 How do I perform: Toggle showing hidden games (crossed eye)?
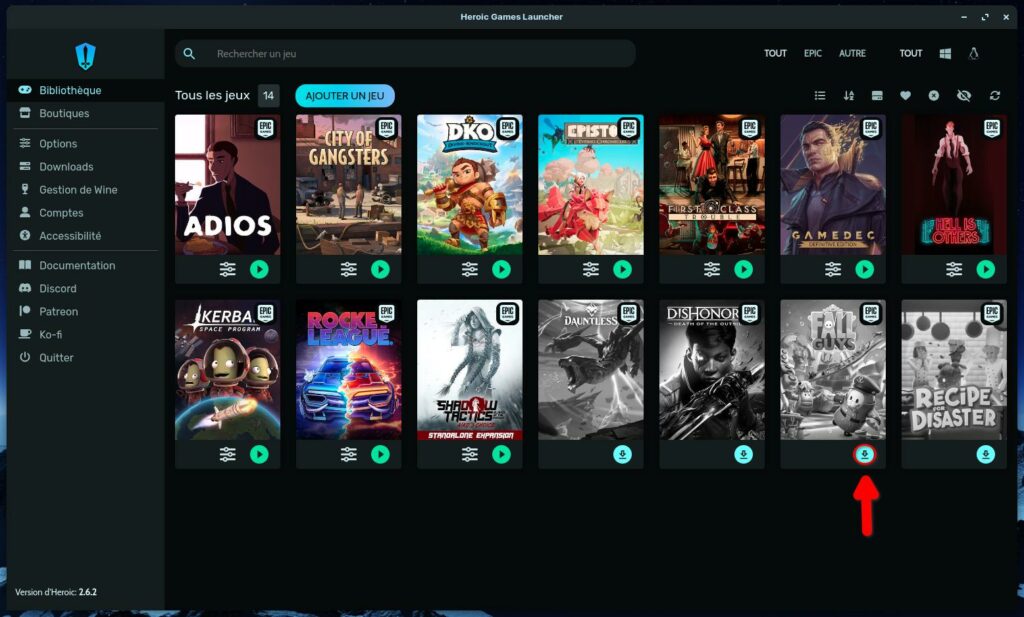(964, 96)
